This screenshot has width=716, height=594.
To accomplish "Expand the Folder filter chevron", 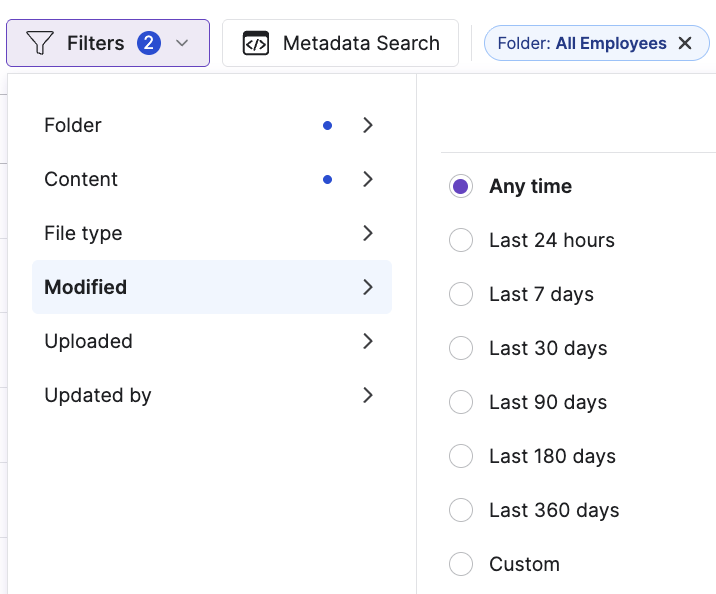I will (x=368, y=125).
